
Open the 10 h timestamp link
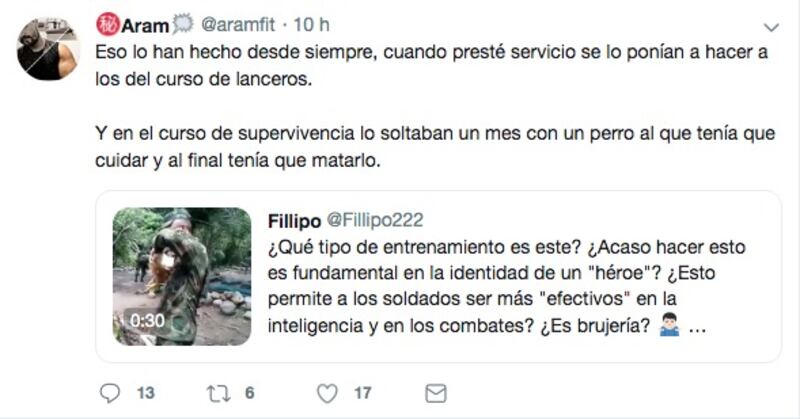311,24
